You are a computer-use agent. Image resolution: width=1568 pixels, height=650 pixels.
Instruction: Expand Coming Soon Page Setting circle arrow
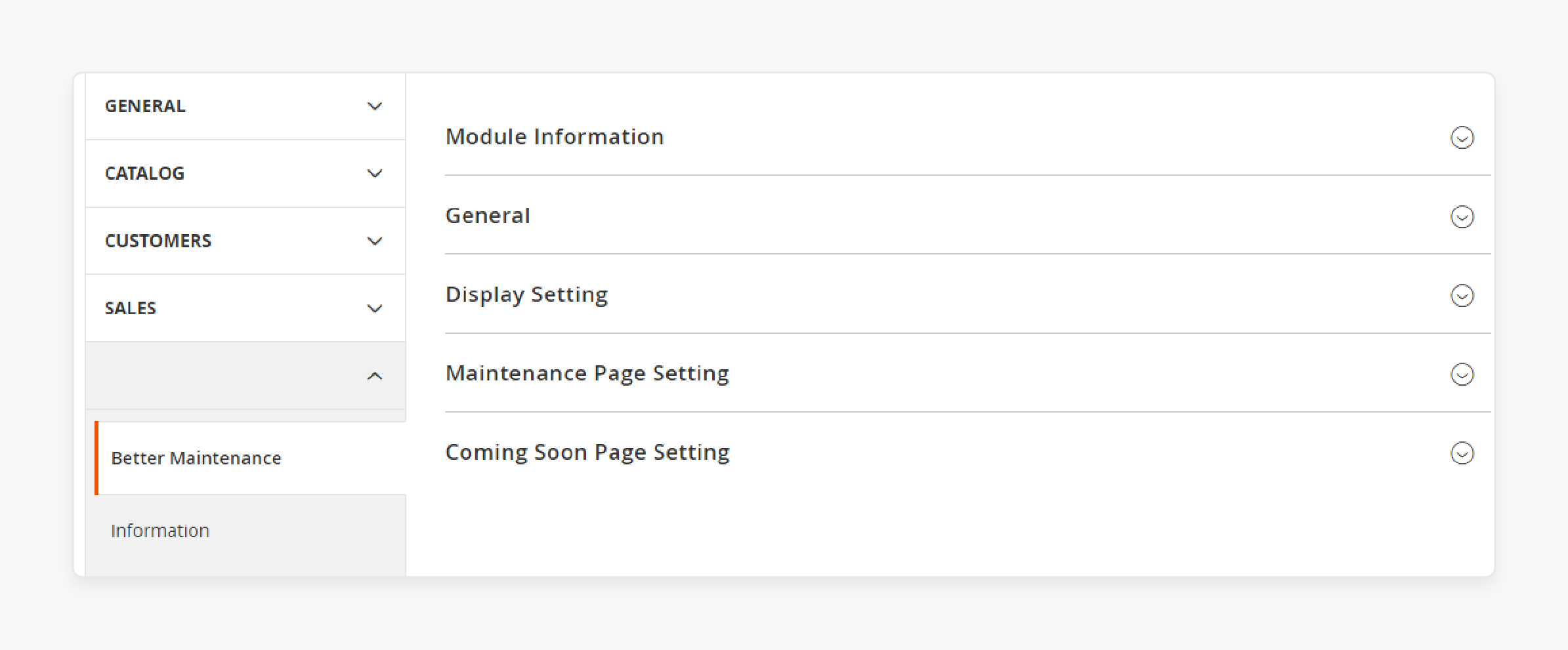click(x=1462, y=453)
